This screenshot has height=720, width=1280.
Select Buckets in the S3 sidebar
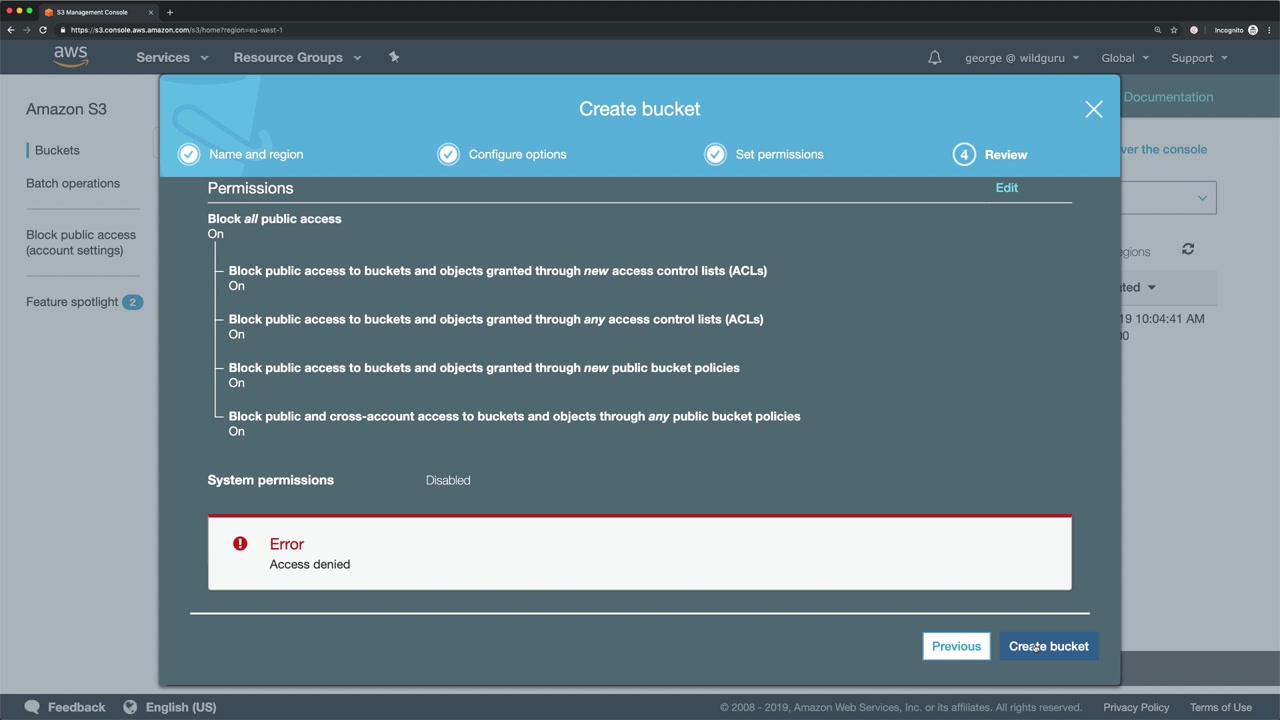pos(57,150)
